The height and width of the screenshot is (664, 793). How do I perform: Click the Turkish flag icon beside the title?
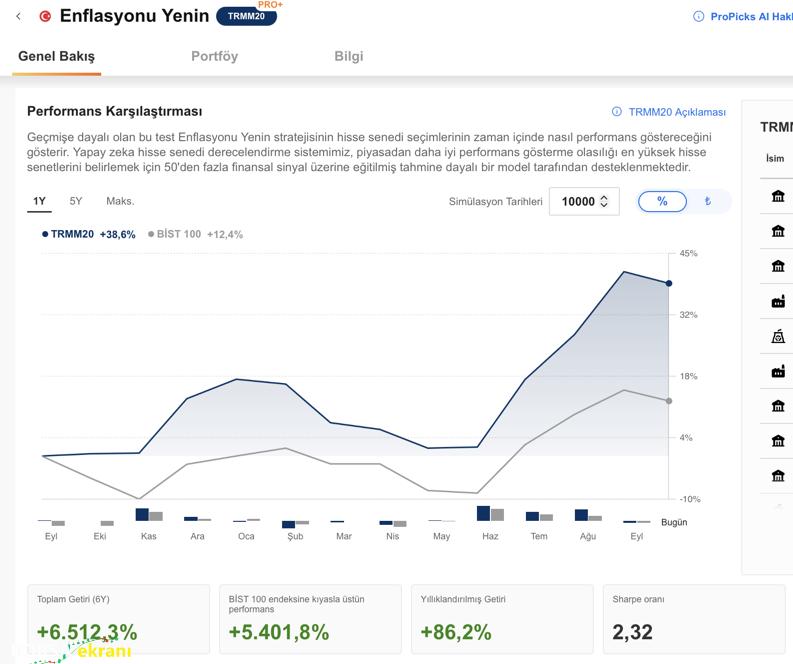[45, 16]
